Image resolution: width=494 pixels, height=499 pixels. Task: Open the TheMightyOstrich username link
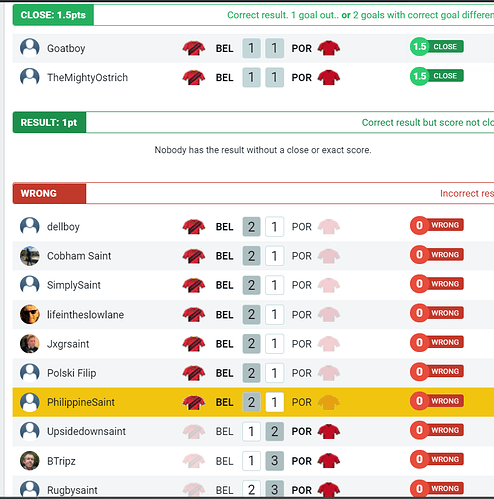[87, 77]
